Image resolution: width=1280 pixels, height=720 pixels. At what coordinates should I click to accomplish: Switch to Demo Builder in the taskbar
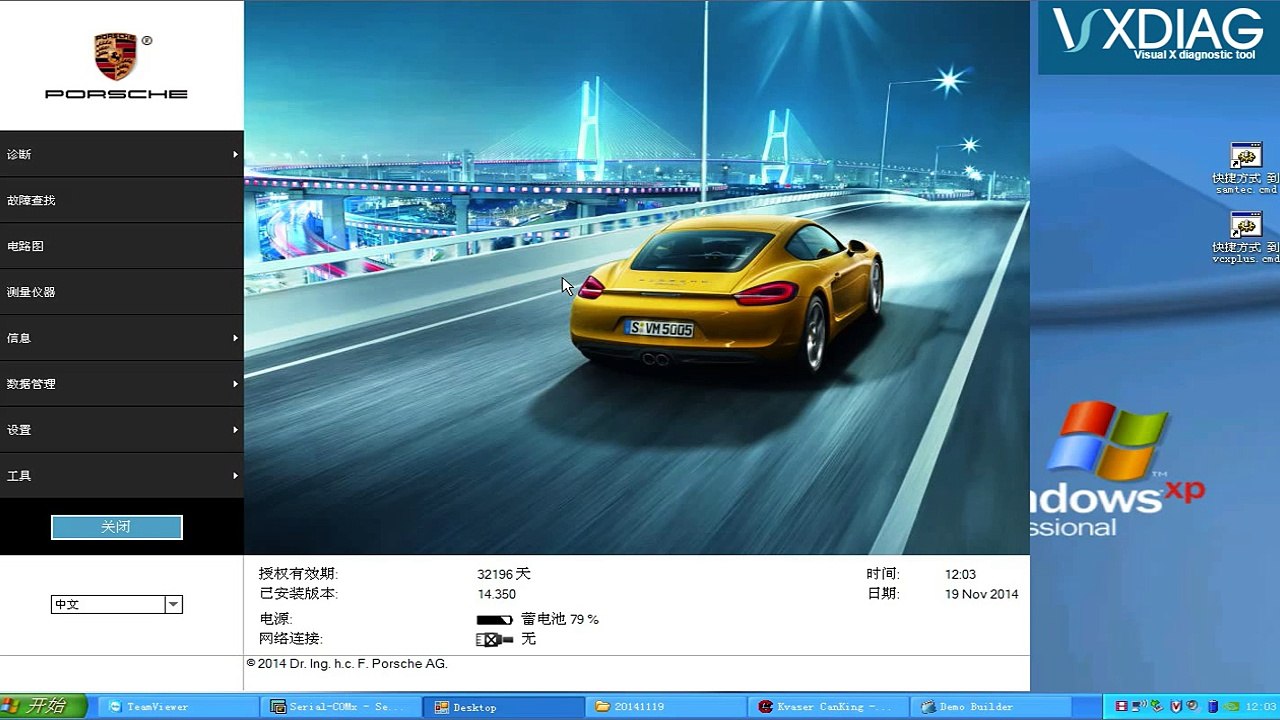point(992,707)
